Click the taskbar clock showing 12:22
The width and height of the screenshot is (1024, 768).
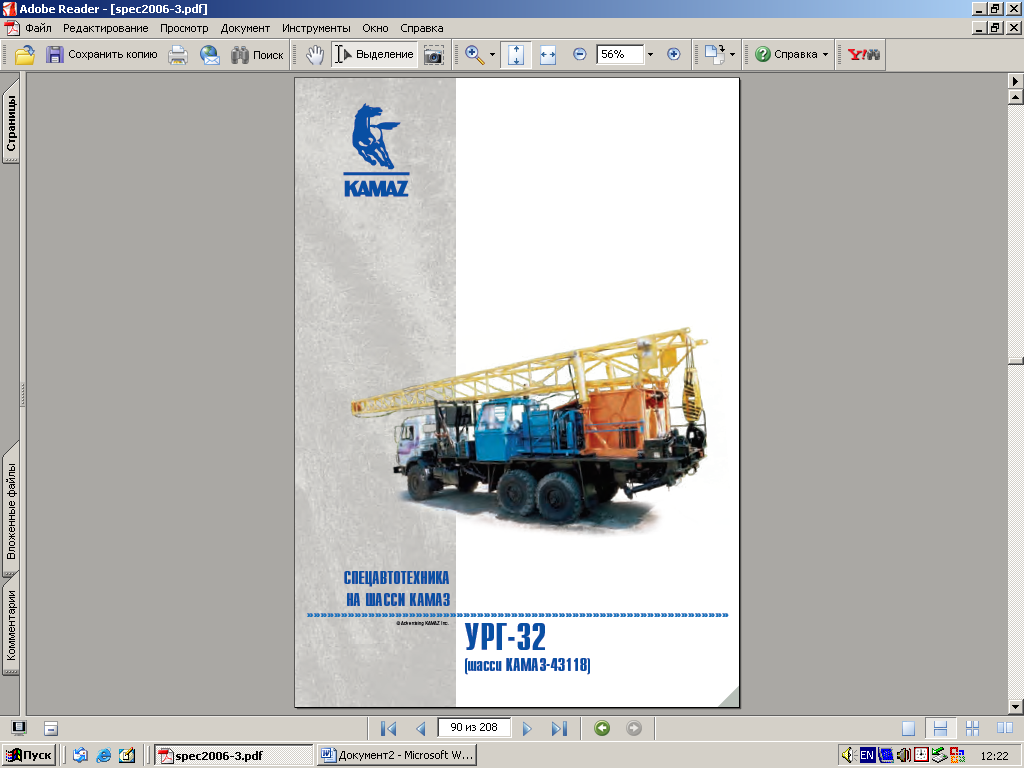(x=995, y=756)
